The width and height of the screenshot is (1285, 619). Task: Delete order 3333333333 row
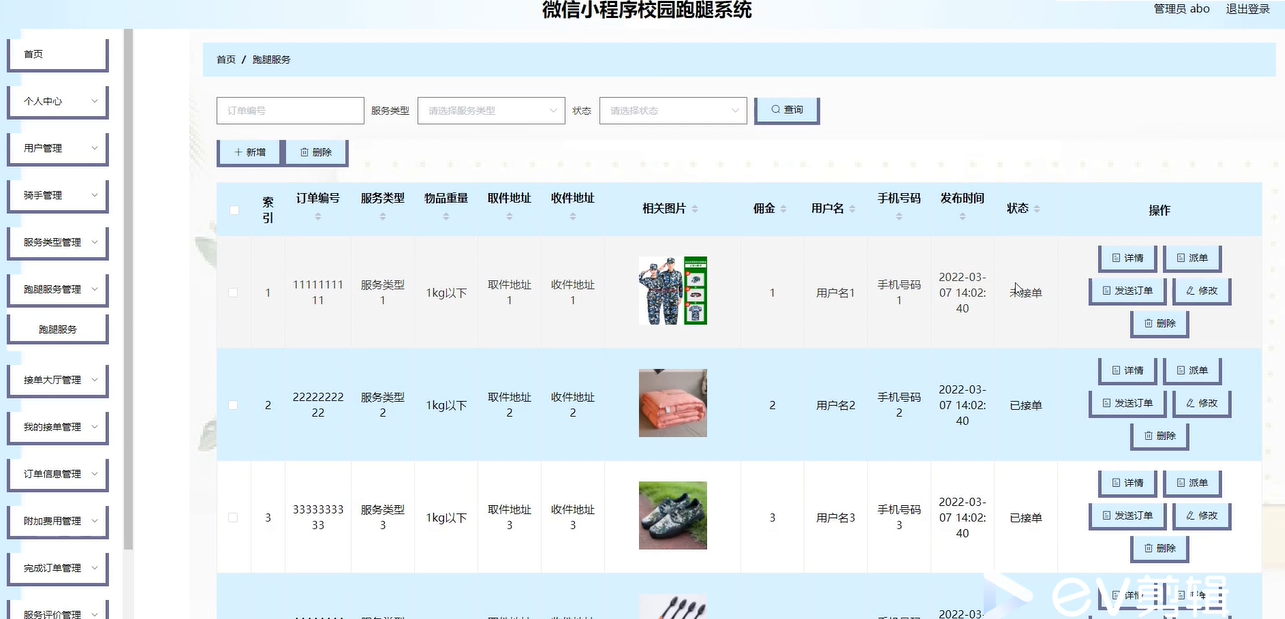tap(1159, 549)
